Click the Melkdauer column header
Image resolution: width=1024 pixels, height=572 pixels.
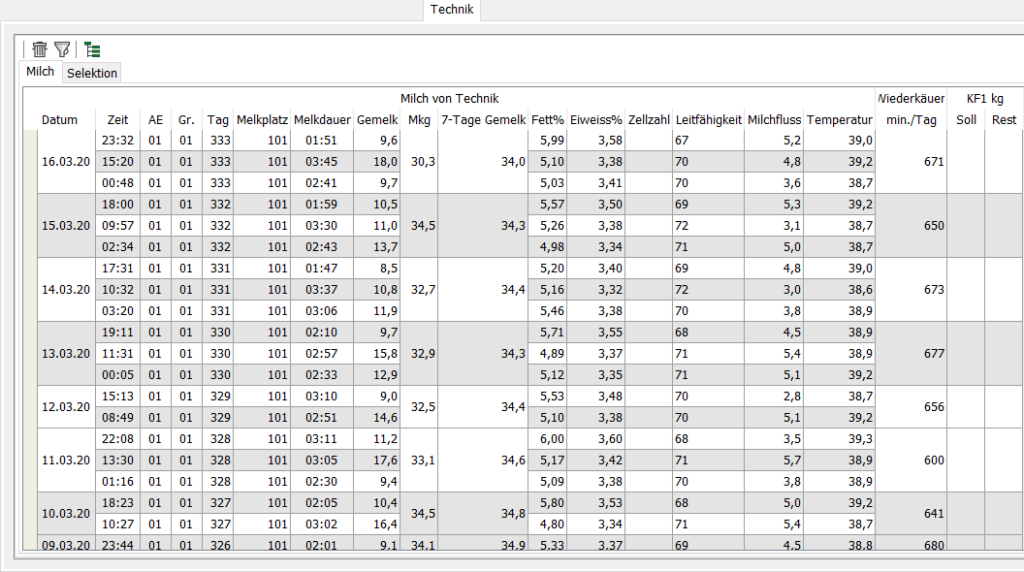pos(322,120)
